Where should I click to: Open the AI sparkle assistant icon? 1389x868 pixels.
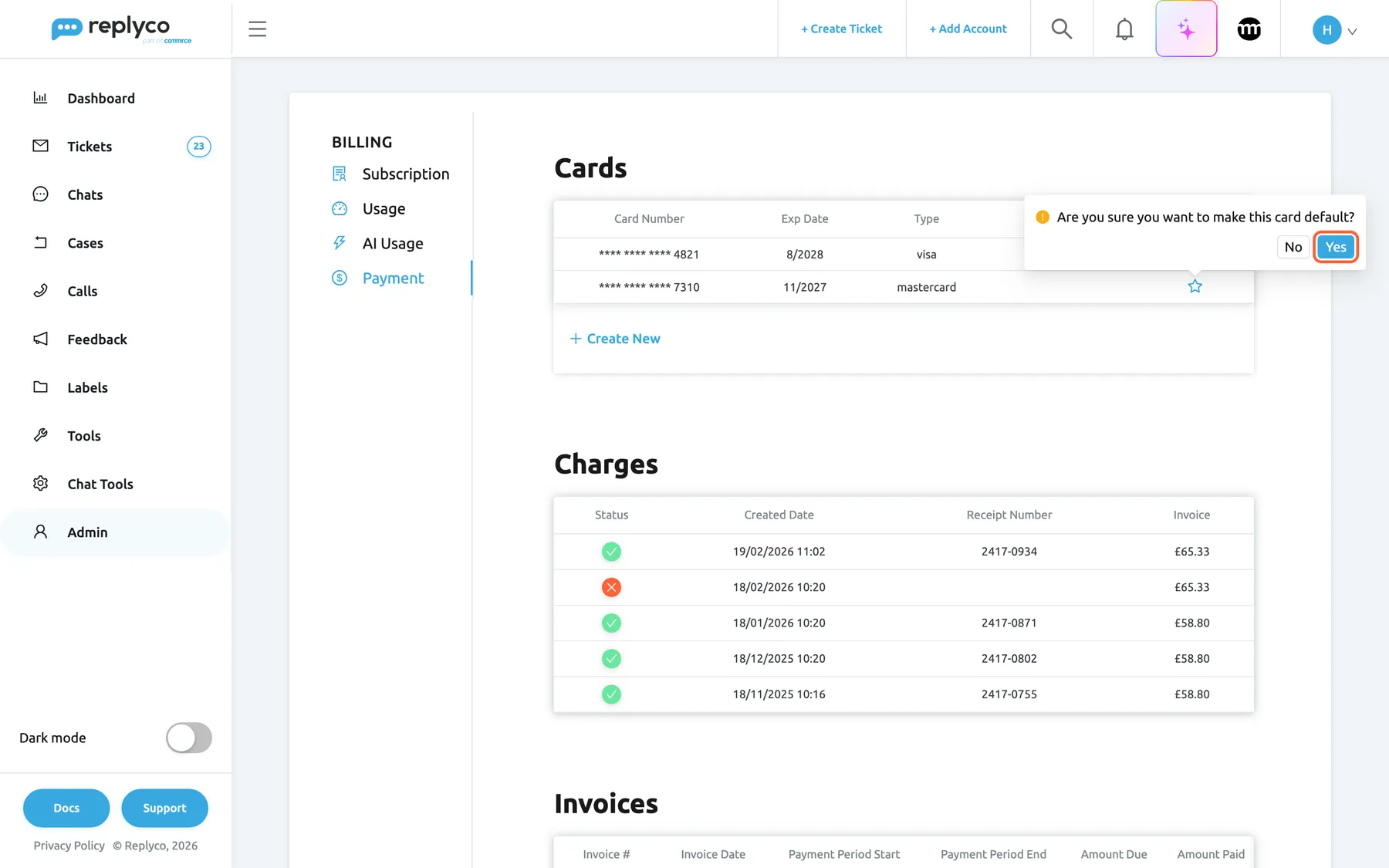tap(1186, 29)
